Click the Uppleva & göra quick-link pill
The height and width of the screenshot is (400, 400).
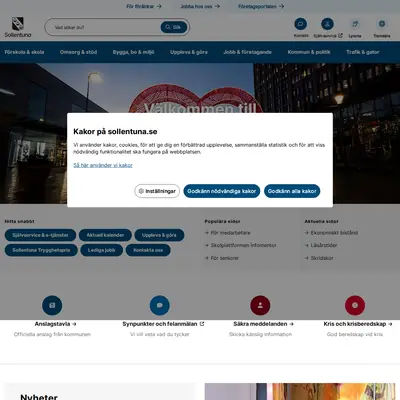click(x=159, y=235)
